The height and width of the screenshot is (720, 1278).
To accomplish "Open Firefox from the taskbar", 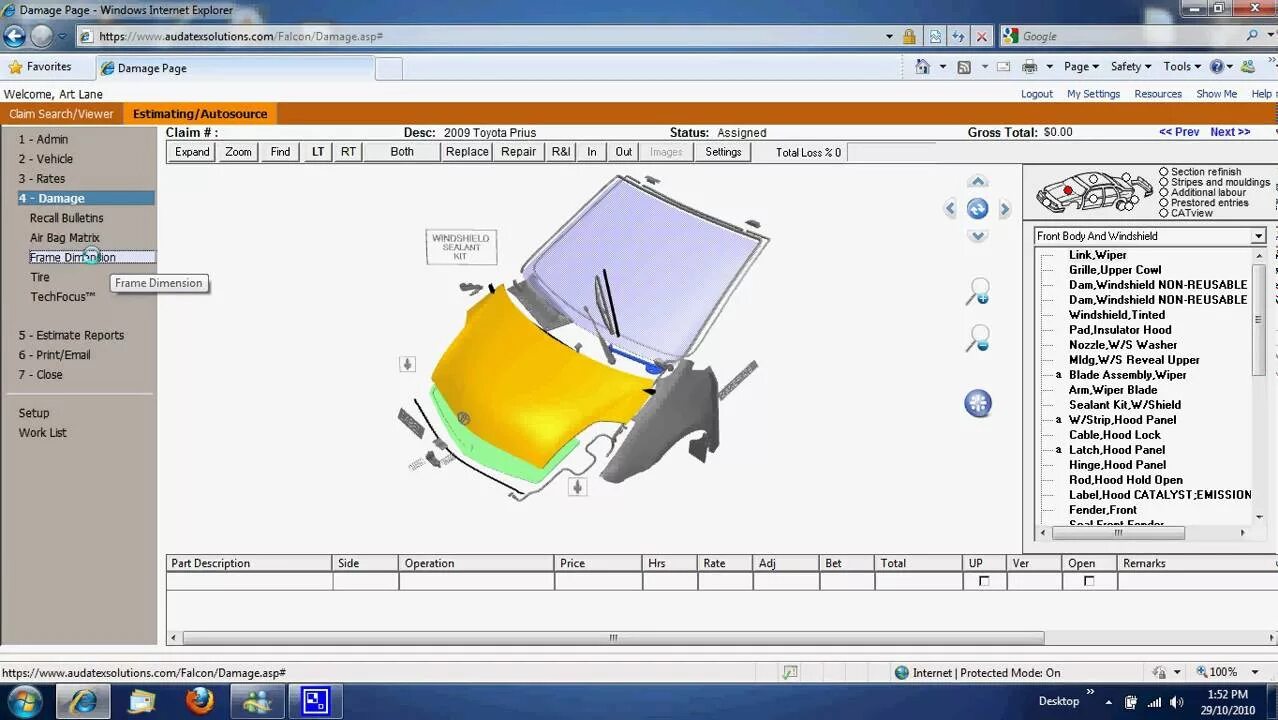I will tap(199, 701).
